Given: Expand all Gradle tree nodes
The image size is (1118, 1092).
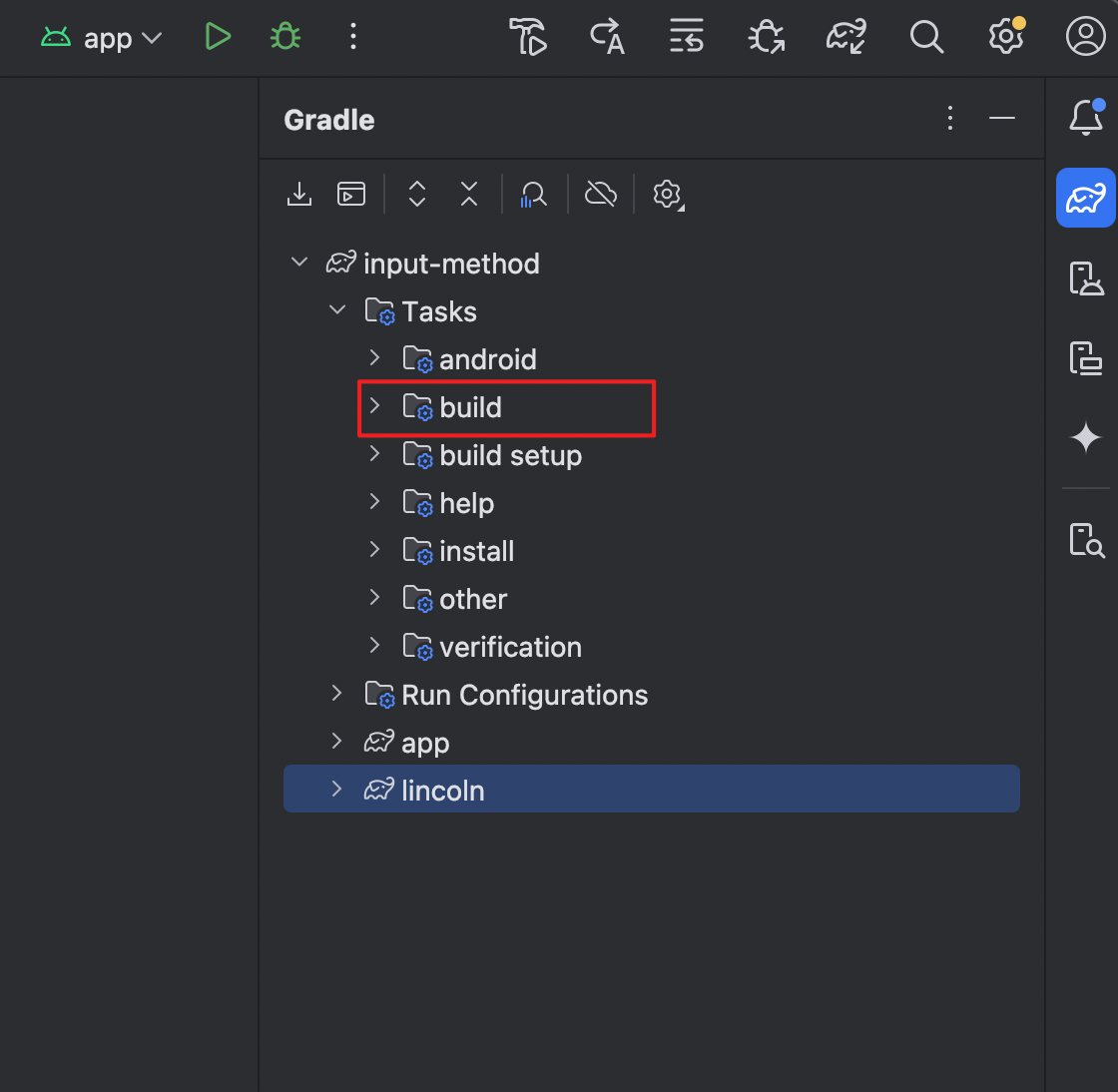Looking at the screenshot, I should pos(417,194).
